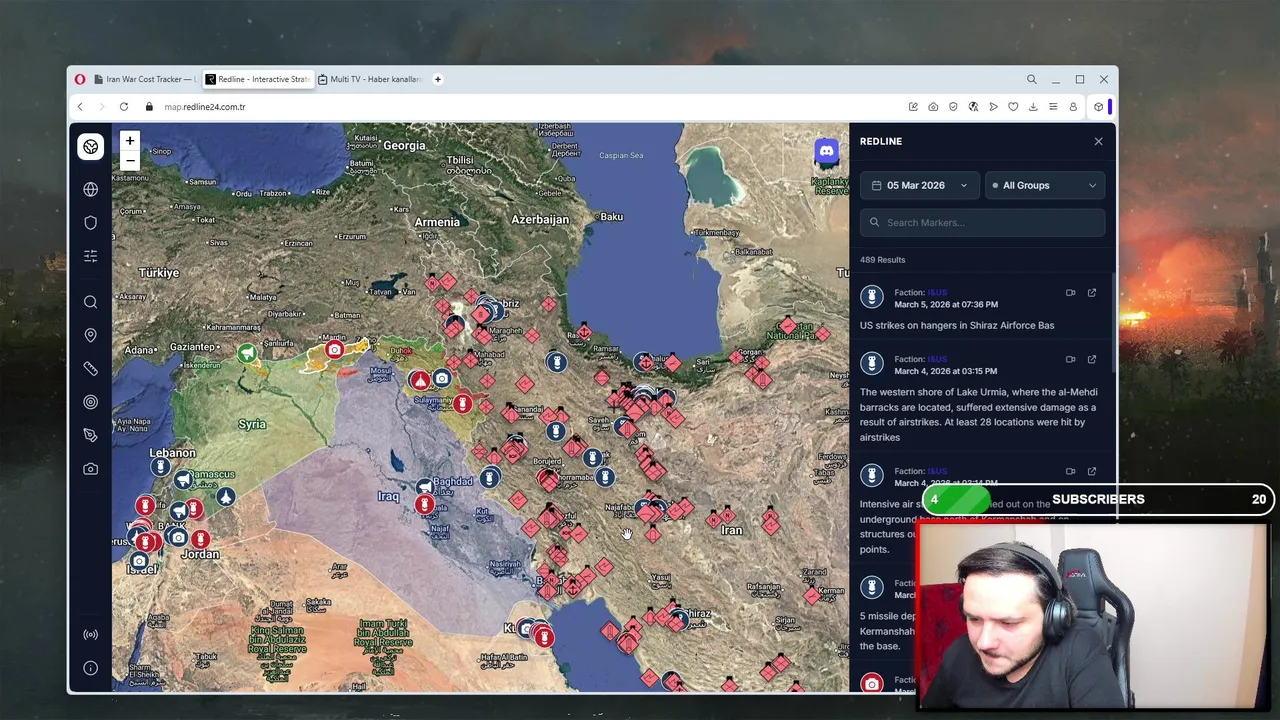This screenshot has height=720, width=1280.
Task: Click the green megaphone marker near Gaziantep
Action: [x=247, y=353]
